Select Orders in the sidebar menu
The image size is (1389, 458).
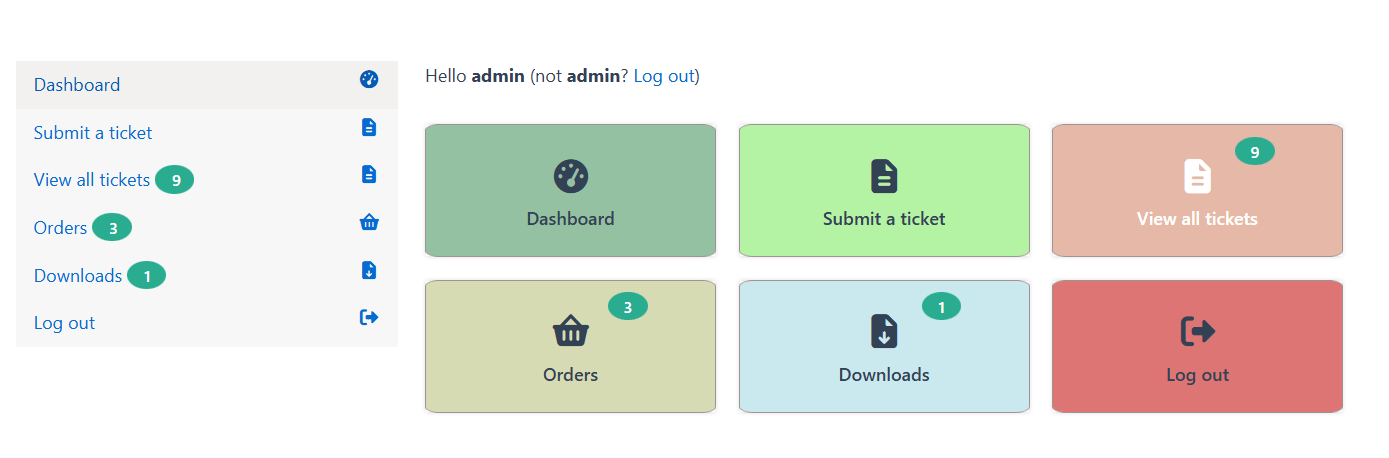(60, 228)
